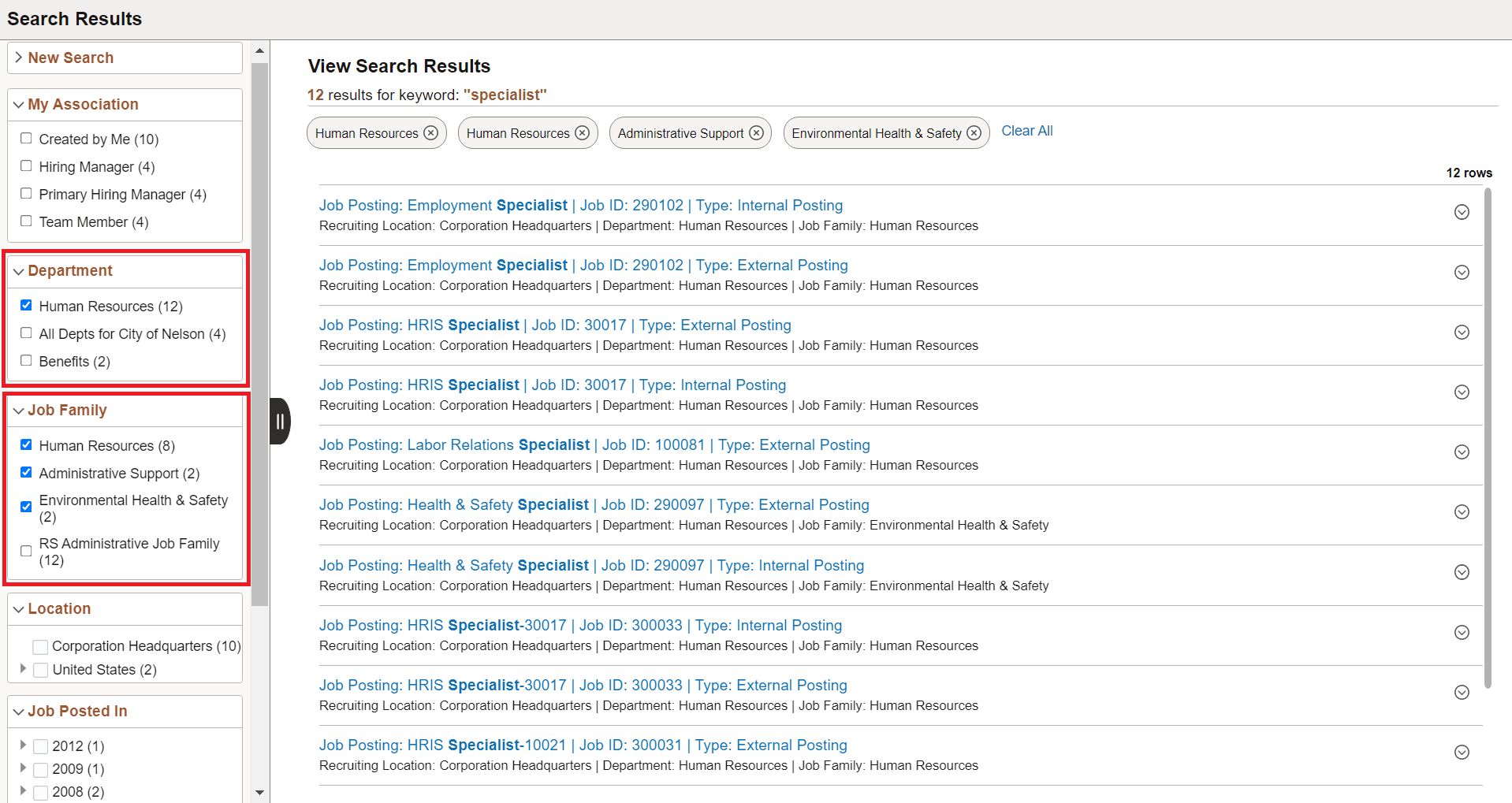
Task: Remove the first Human Resources filter chip
Action: [x=430, y=132]
